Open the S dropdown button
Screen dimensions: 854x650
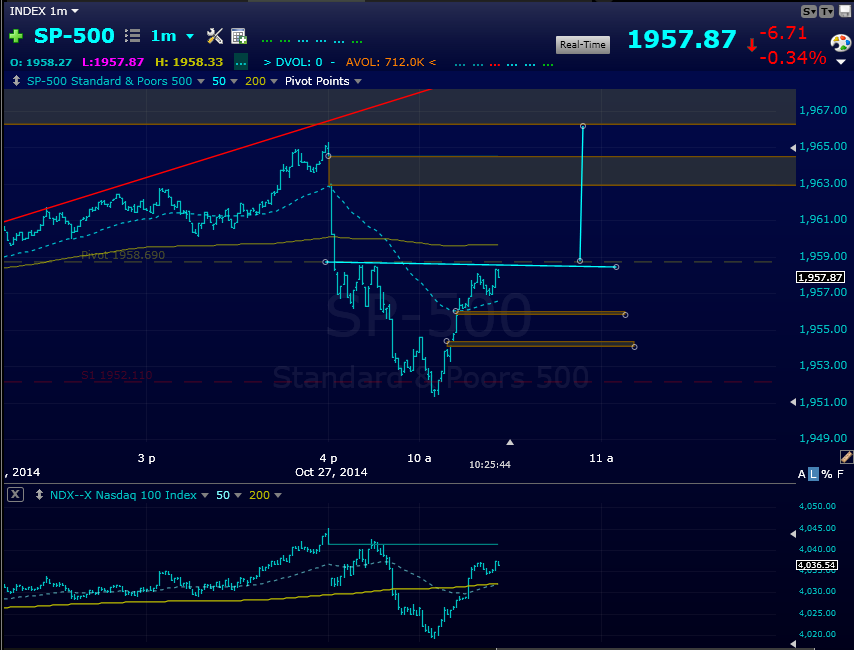click(809, 11)
